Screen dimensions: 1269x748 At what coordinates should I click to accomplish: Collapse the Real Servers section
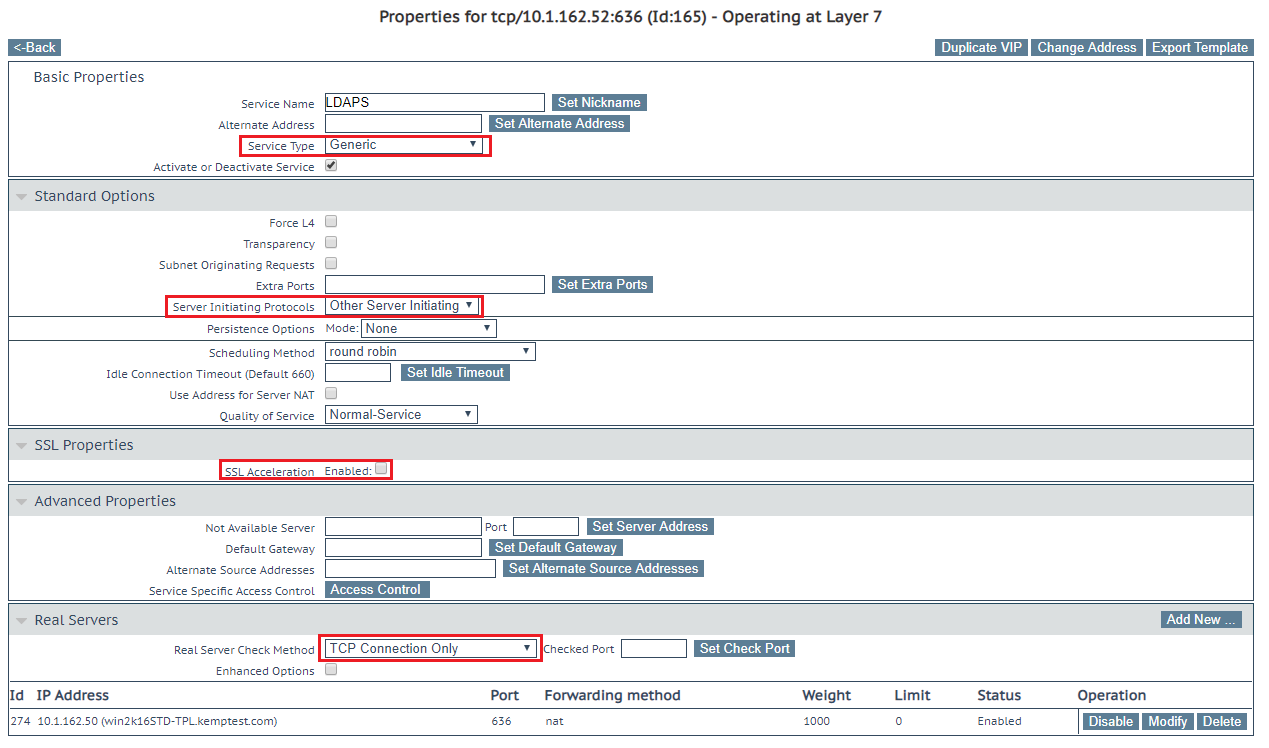tap(21, 620)
